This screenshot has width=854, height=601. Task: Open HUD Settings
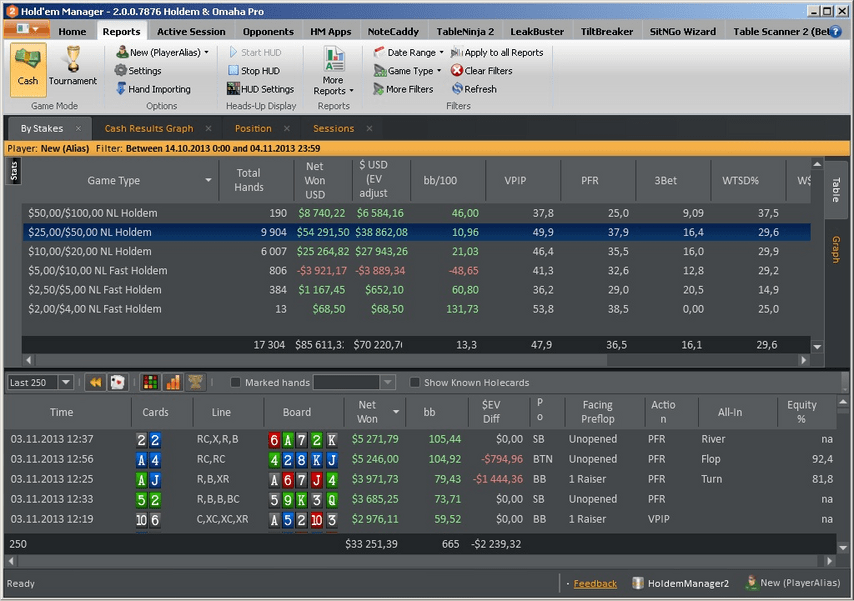tap(260, 89)
